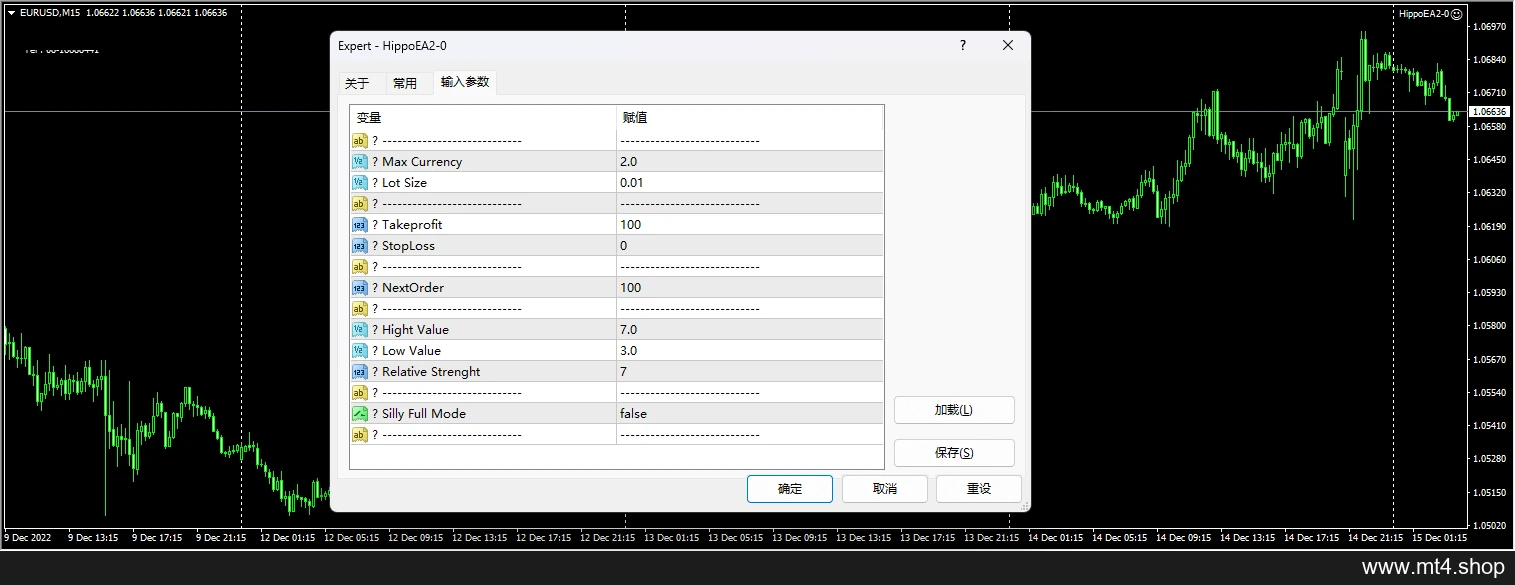Click the integer icon beside Takeprofit
The width and height of the screenshot is (1515, 585).
360,225
